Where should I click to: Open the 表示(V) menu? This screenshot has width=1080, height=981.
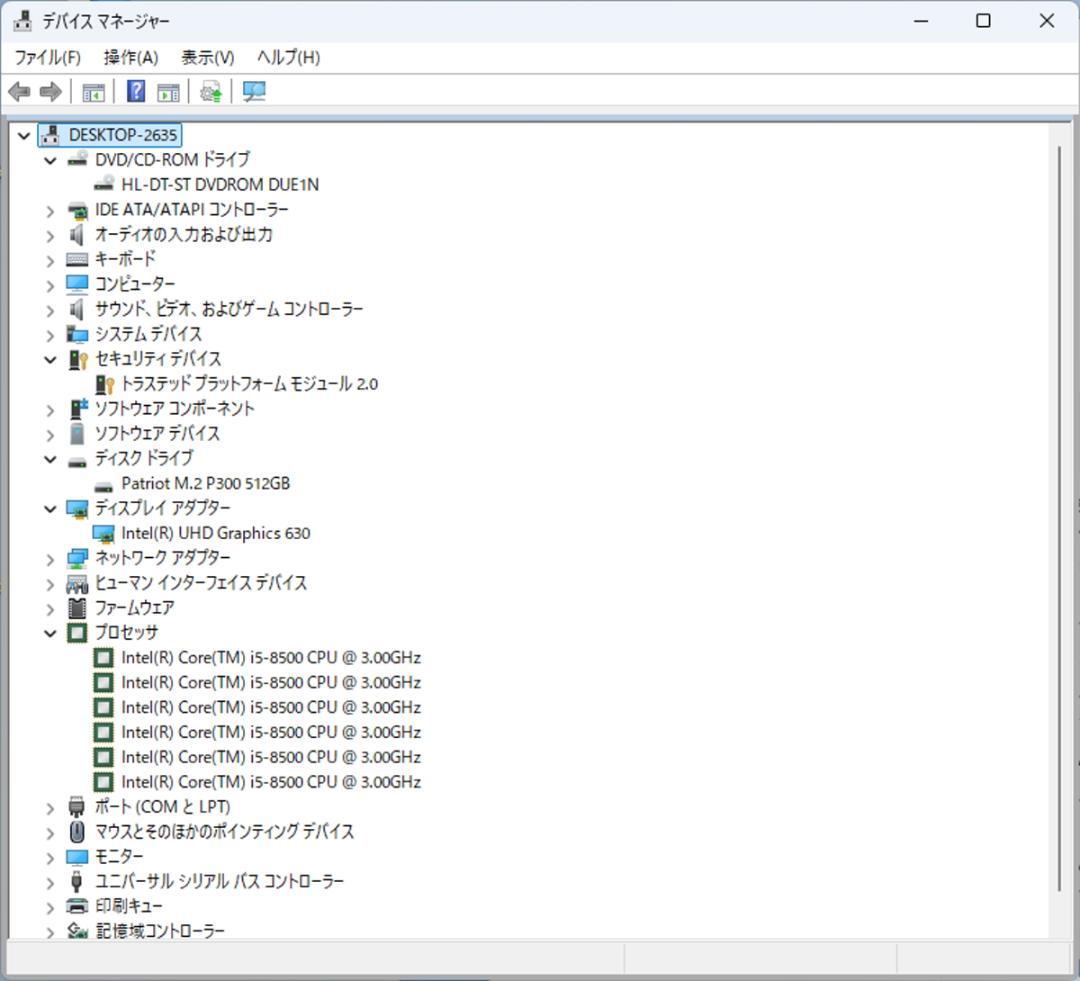click(x=207, y=57)
